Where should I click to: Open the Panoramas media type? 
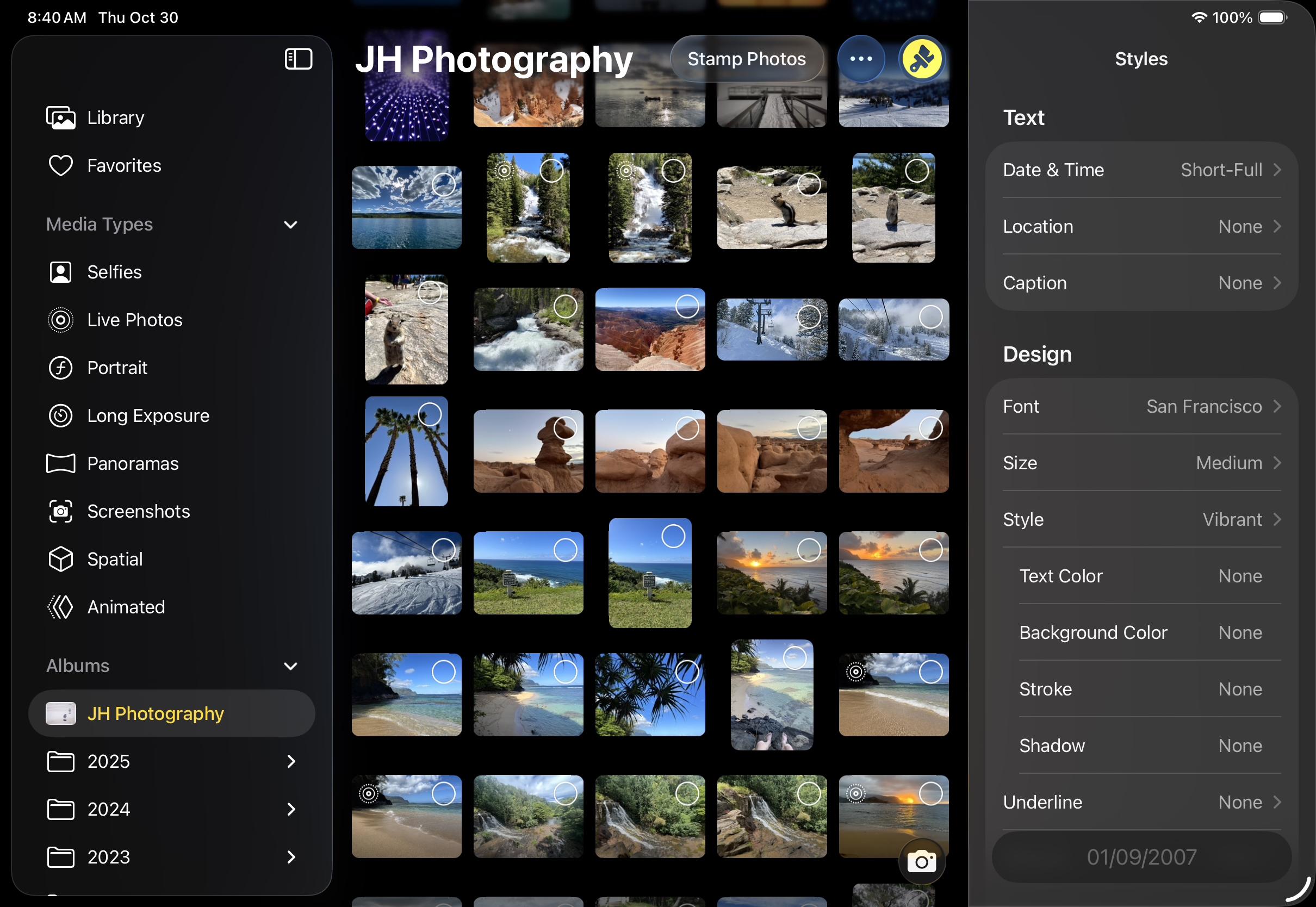click(x=132, y=464)
